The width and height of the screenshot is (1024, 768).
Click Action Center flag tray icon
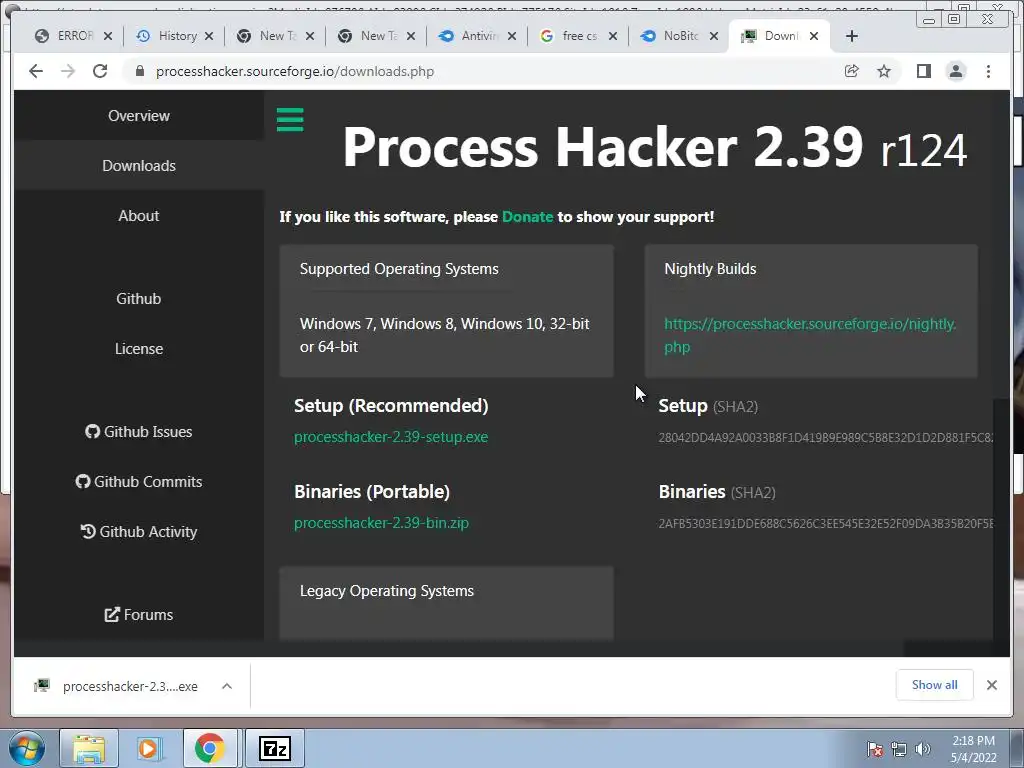click(x=875, y=749)
